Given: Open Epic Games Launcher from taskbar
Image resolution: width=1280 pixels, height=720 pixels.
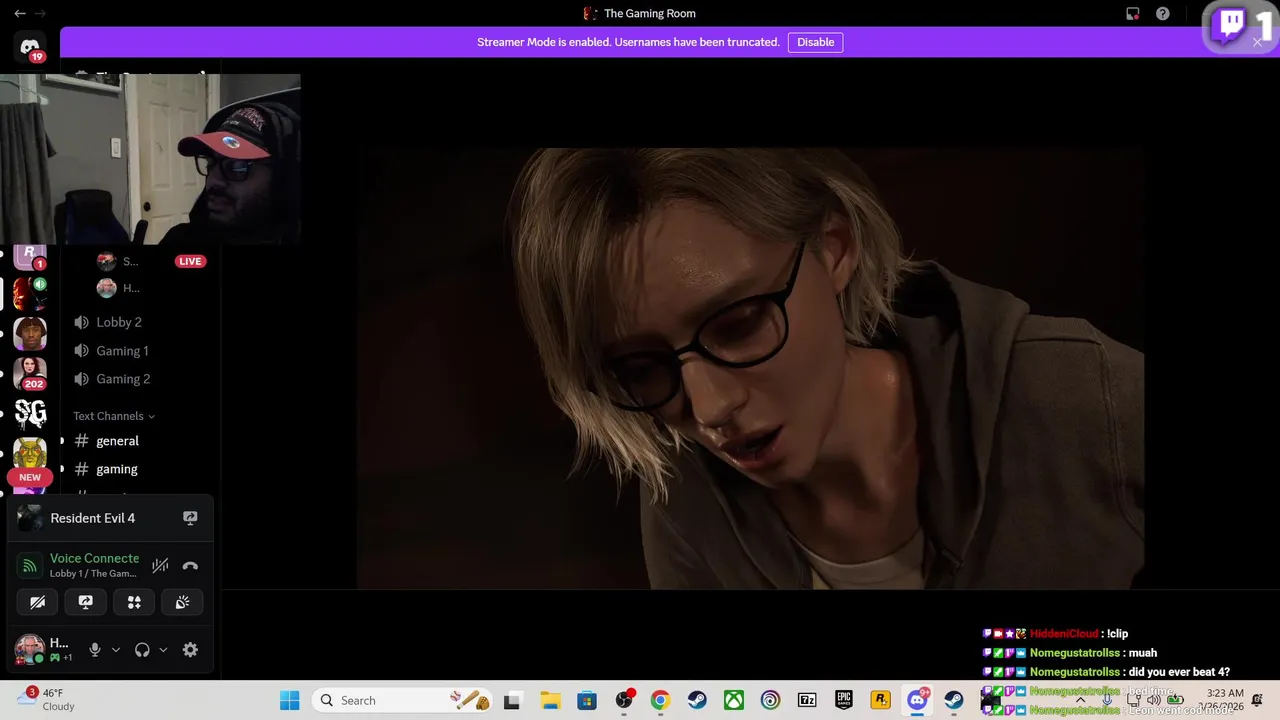Looking at the screenshot, I should [x=844, y=700].
